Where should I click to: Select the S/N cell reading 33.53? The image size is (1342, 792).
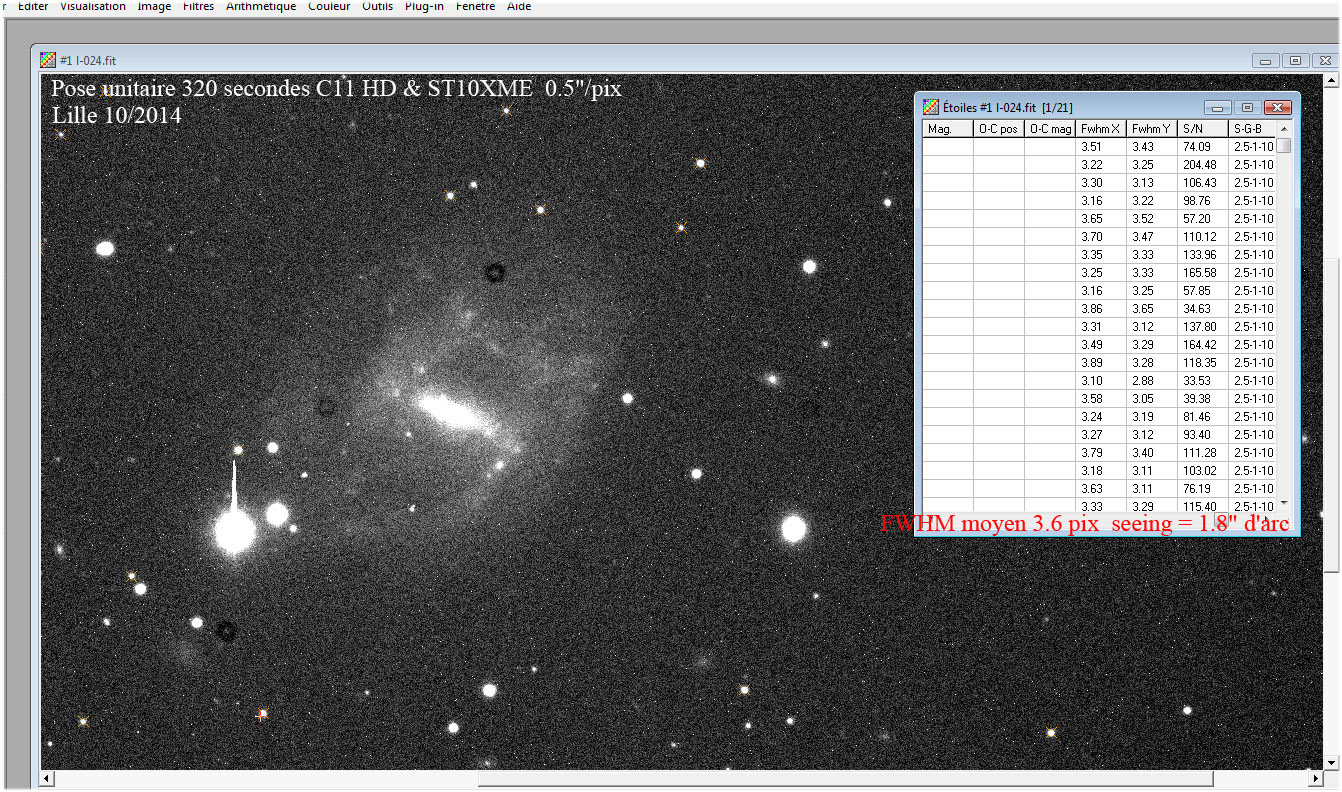click(x=1203, y=381)
